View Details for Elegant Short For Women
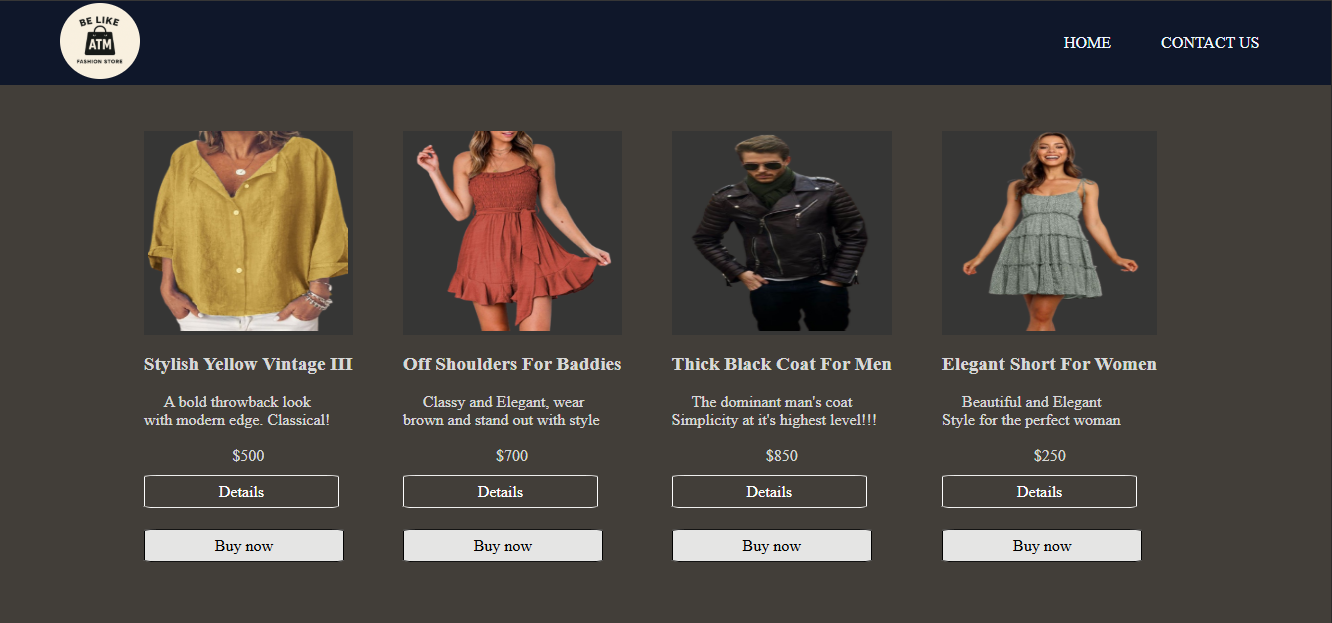 pyautogui.click(x=1039, y=492)
